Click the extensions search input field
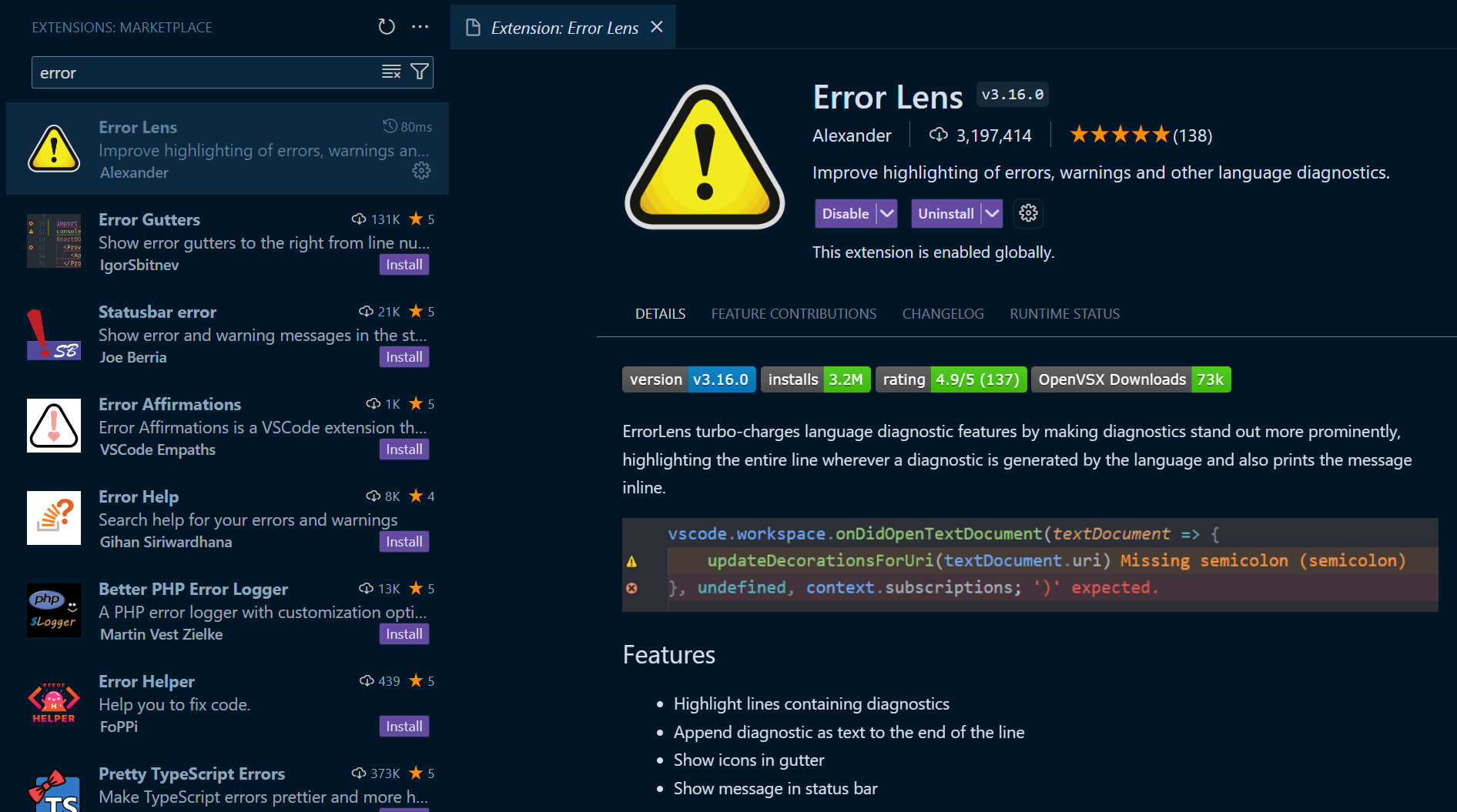 pos(204,72)
